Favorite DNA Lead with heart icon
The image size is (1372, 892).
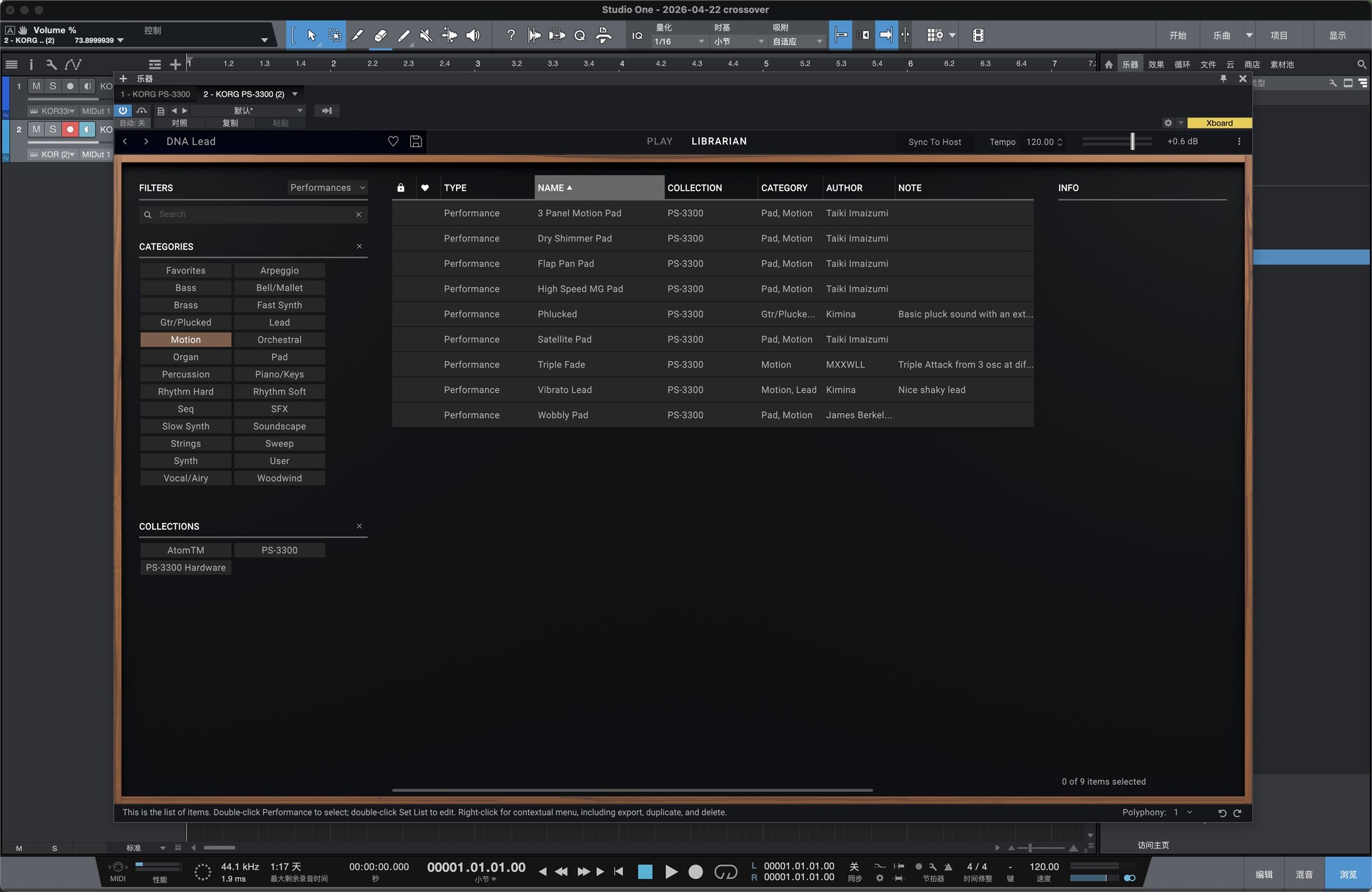point(393,142)
